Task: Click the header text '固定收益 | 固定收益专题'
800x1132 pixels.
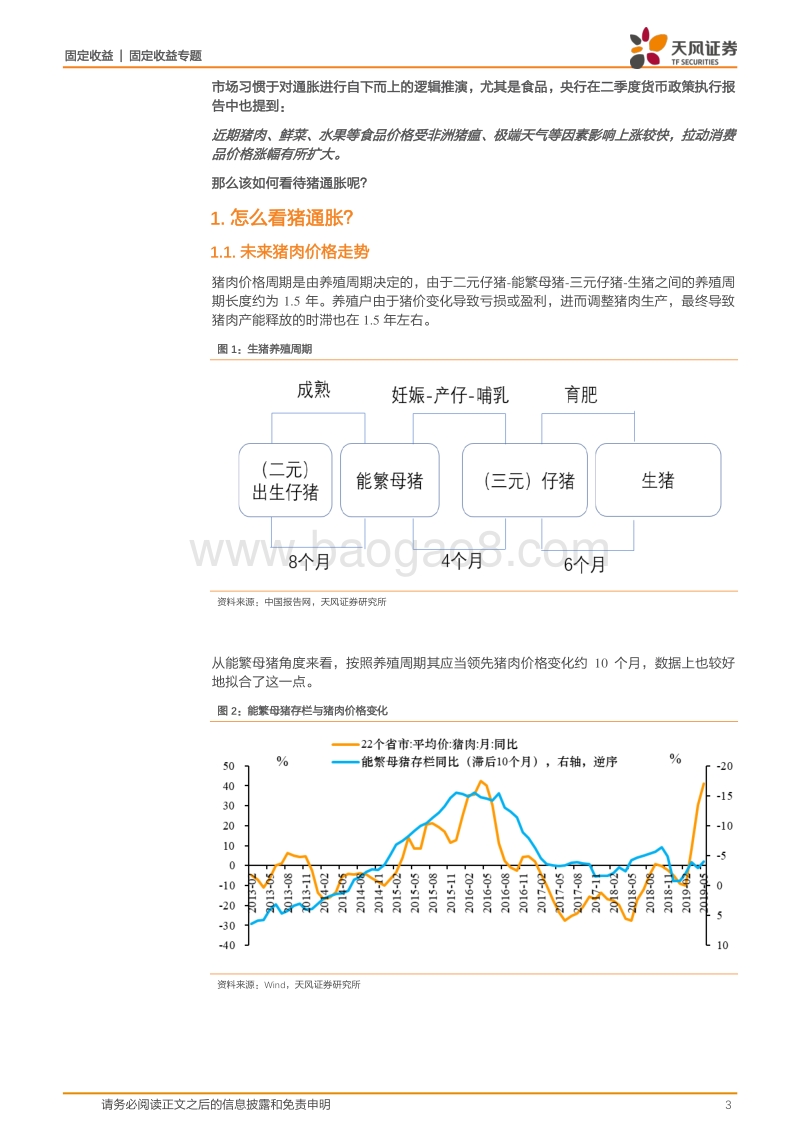Action: pos(133,56)
